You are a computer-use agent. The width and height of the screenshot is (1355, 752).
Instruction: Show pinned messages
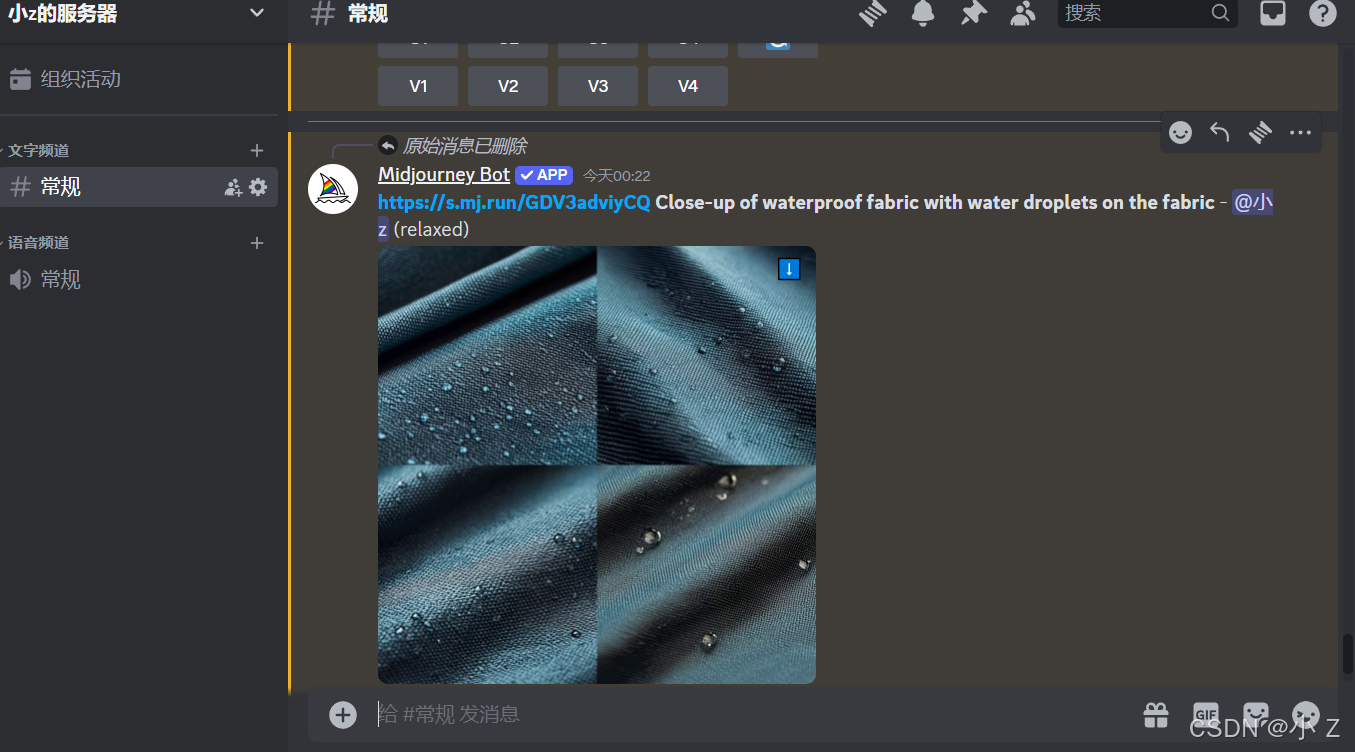pos(973,13)
